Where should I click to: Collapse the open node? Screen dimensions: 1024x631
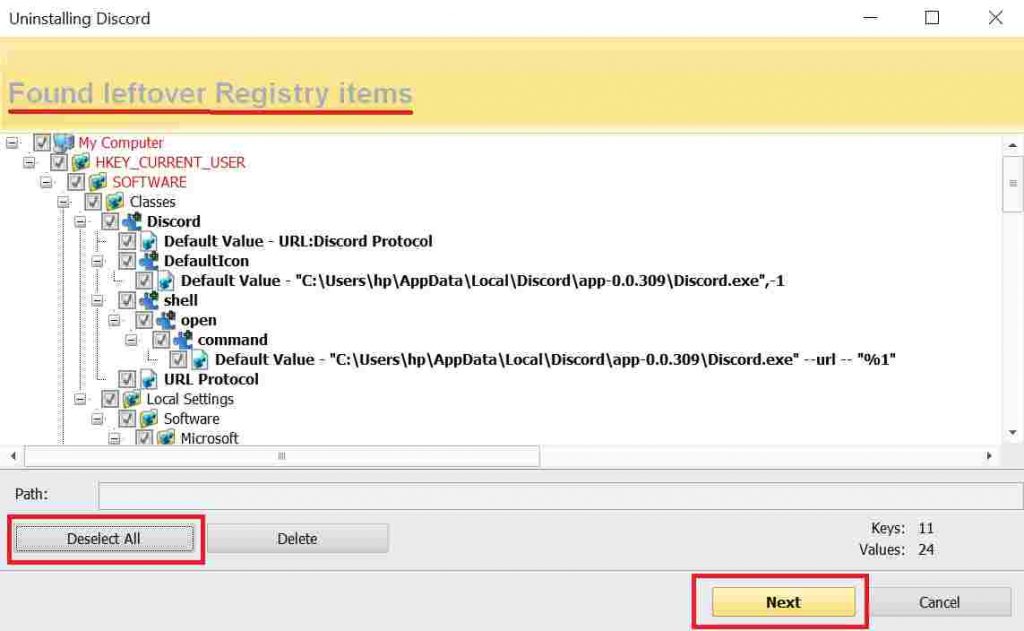tap(114, 320)
